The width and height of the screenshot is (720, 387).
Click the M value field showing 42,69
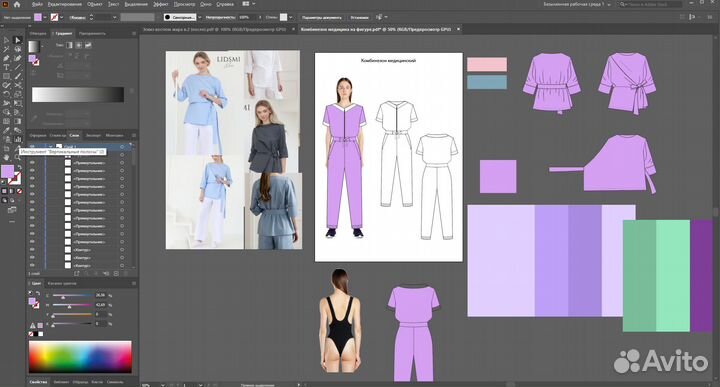pyautogui.click(x=101, y=305)
